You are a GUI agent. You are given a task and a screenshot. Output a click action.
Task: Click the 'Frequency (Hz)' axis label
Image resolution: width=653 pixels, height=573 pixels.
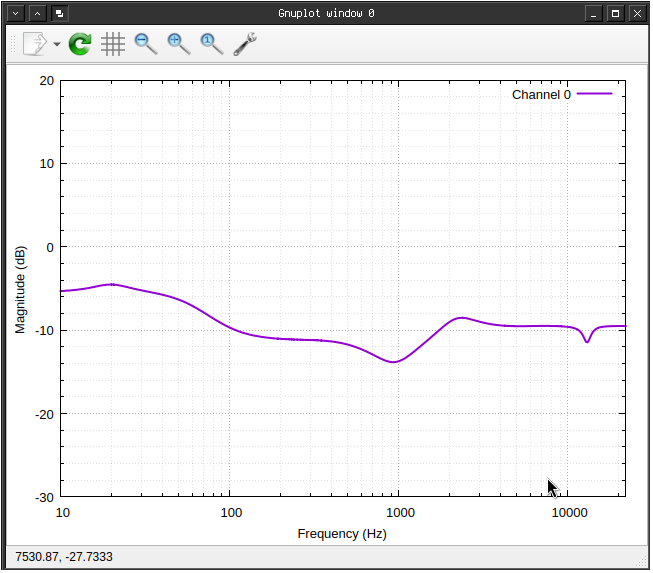342,534
